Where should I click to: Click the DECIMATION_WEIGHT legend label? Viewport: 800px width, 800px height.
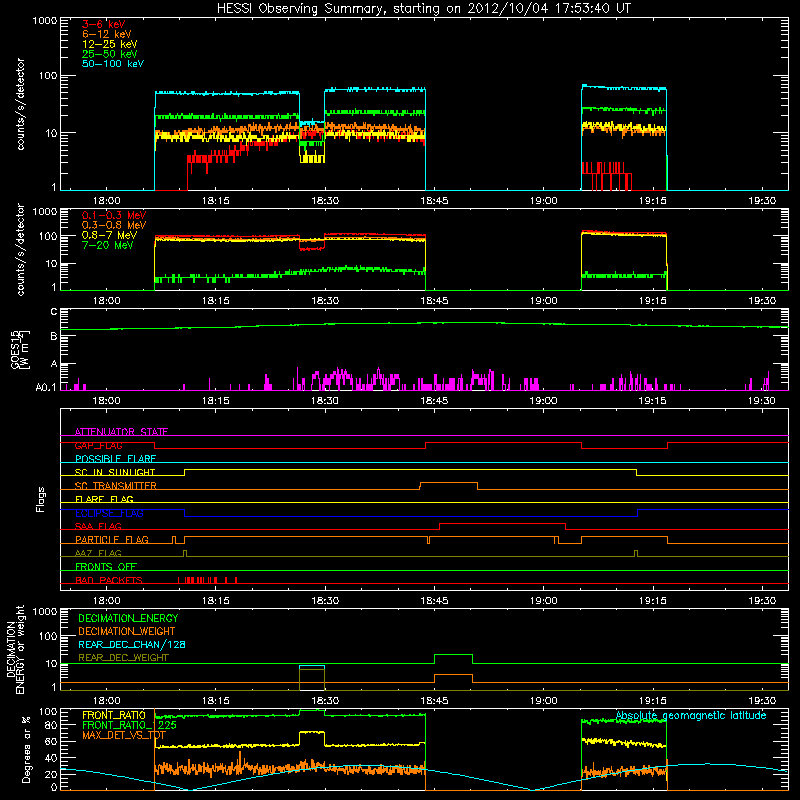click(127, 631)
